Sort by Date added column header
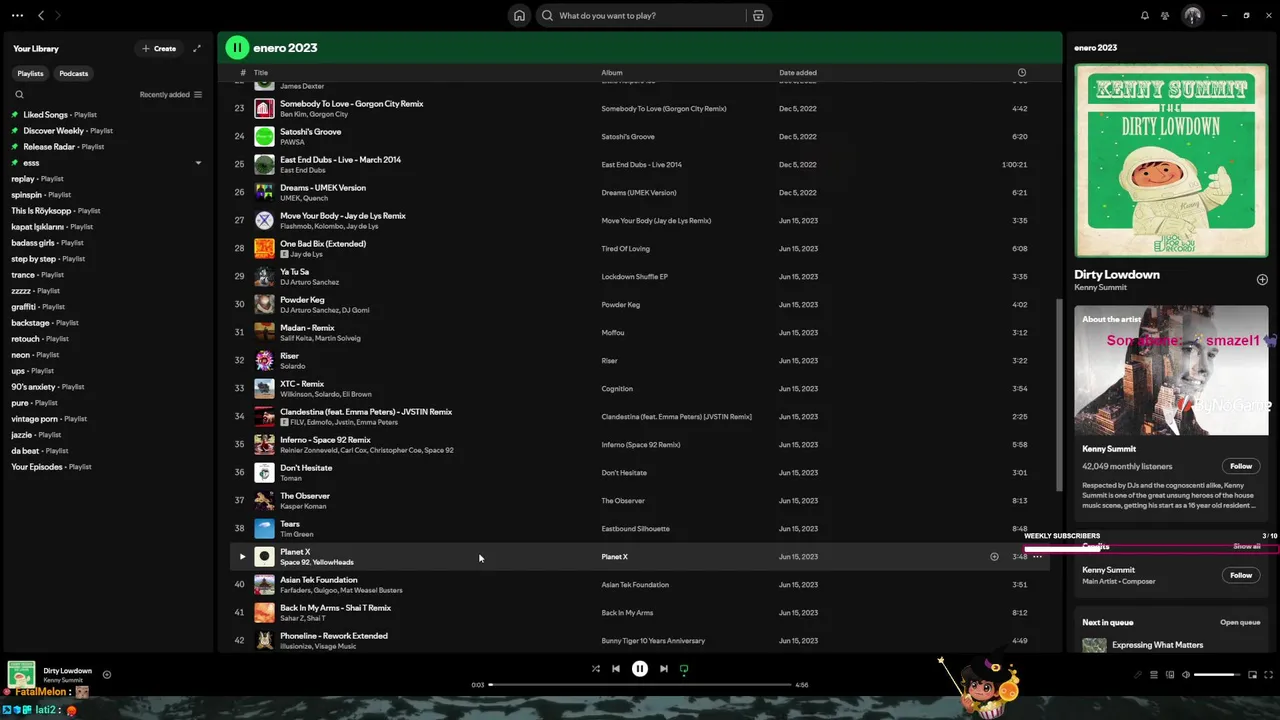The width and height of the screenshot is (1280, 720). click(798, 73)
